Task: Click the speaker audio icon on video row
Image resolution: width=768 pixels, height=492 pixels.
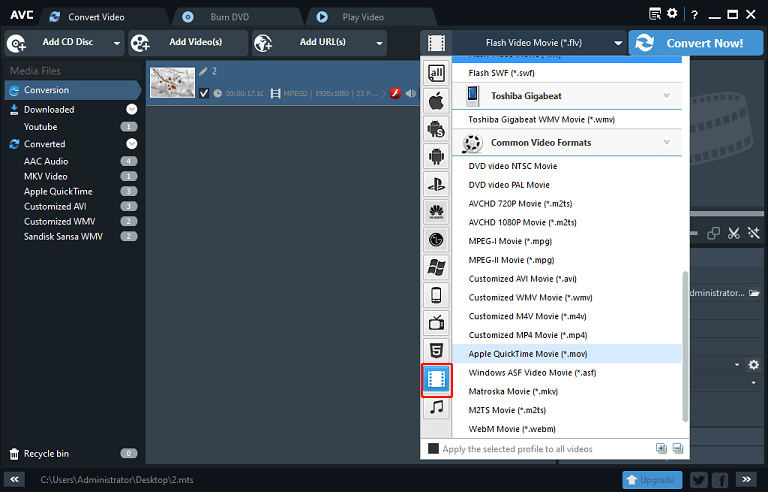Action: 411,93
